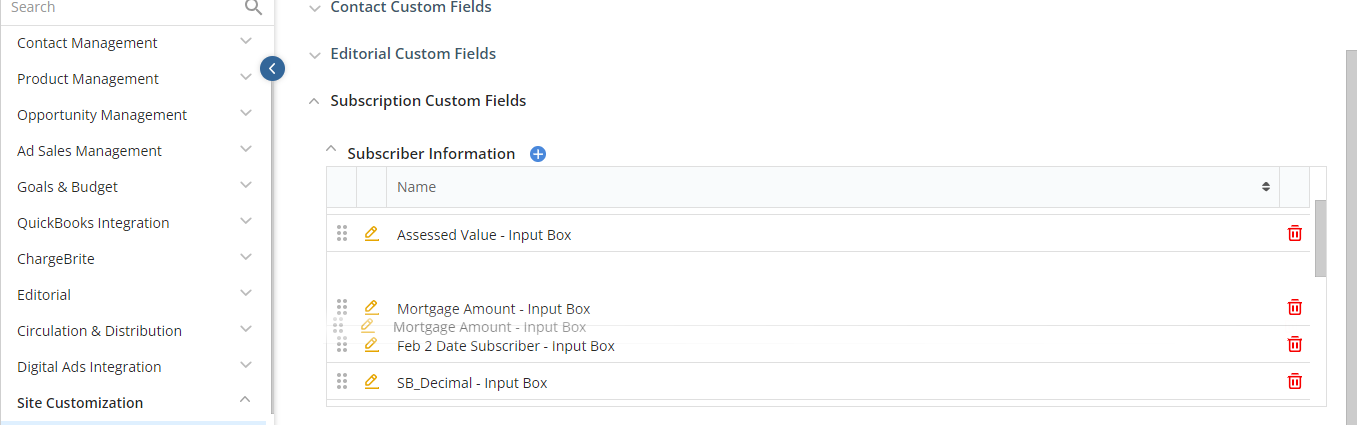Screen dimensions: 1365x425
Task: Grab the drag handle of Assessed Value row
Action: (x=341, y=234)
